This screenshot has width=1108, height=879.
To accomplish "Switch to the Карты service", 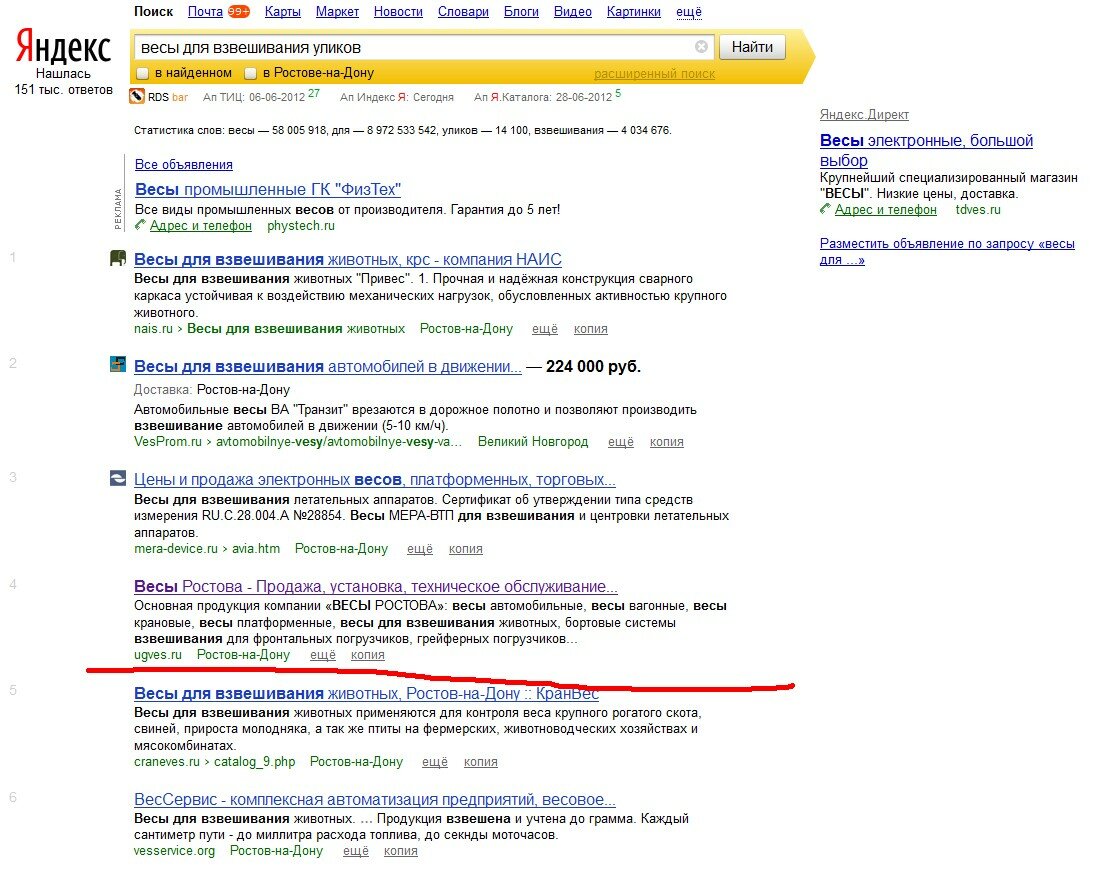I will (x=283, y=12).
